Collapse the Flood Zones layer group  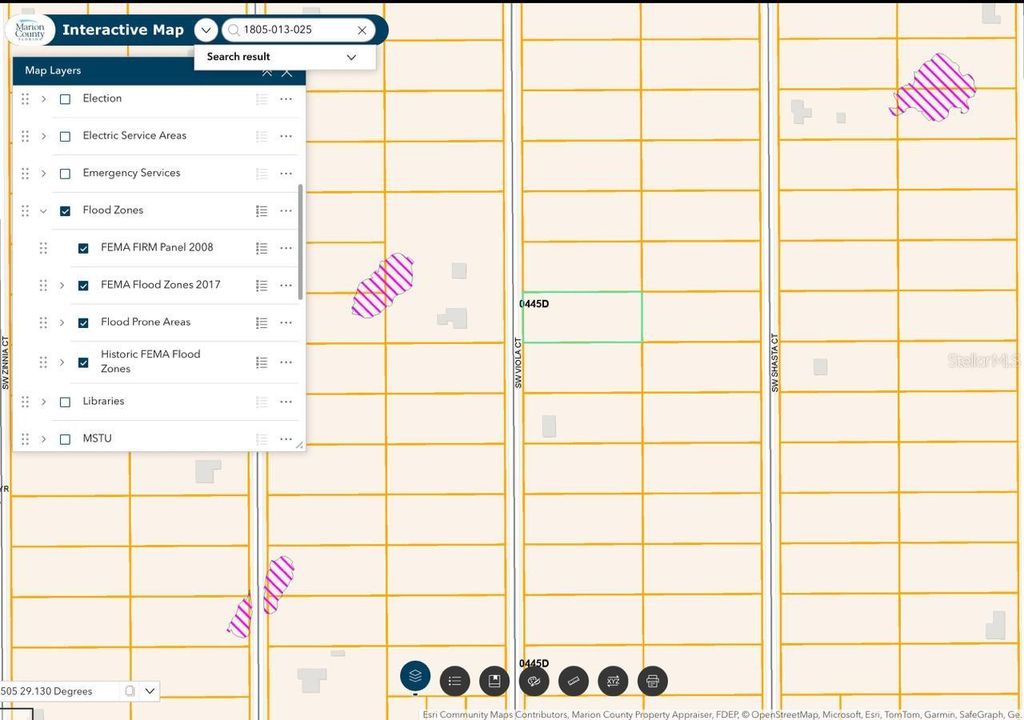coord(43,211)
